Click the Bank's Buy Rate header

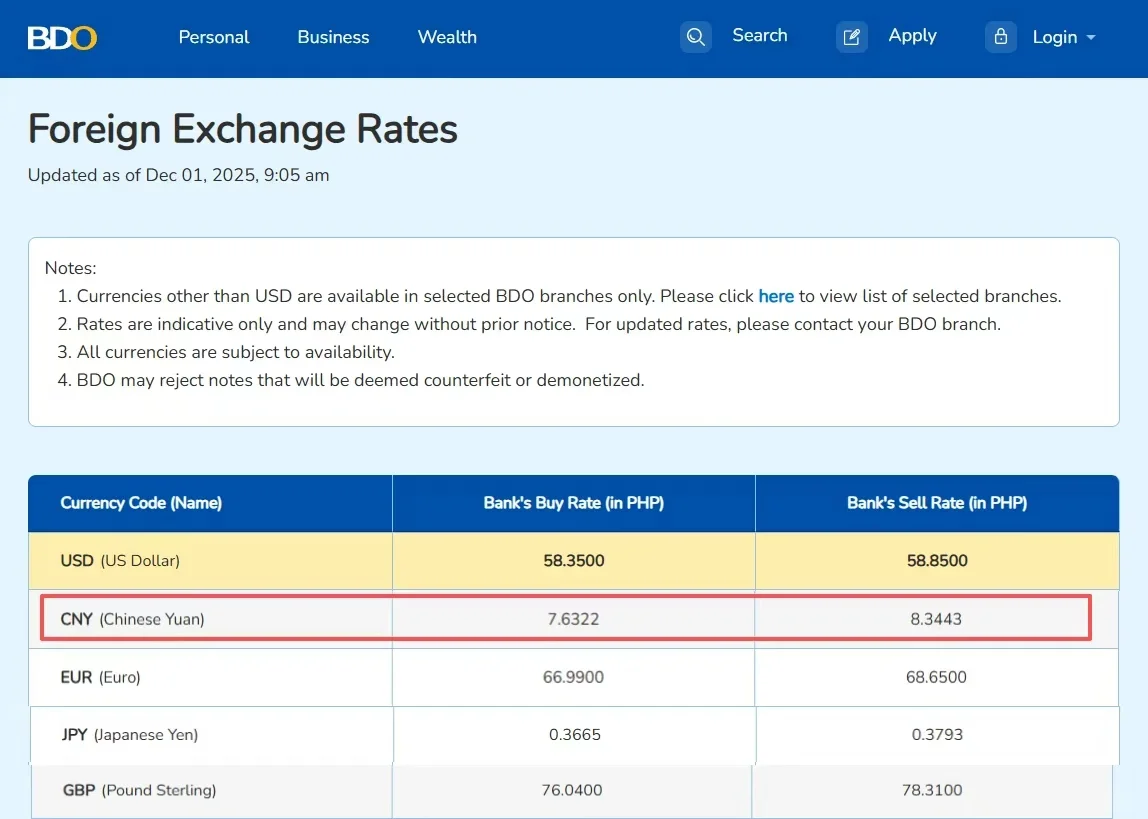pyautogui.click(x=574, y=503)
